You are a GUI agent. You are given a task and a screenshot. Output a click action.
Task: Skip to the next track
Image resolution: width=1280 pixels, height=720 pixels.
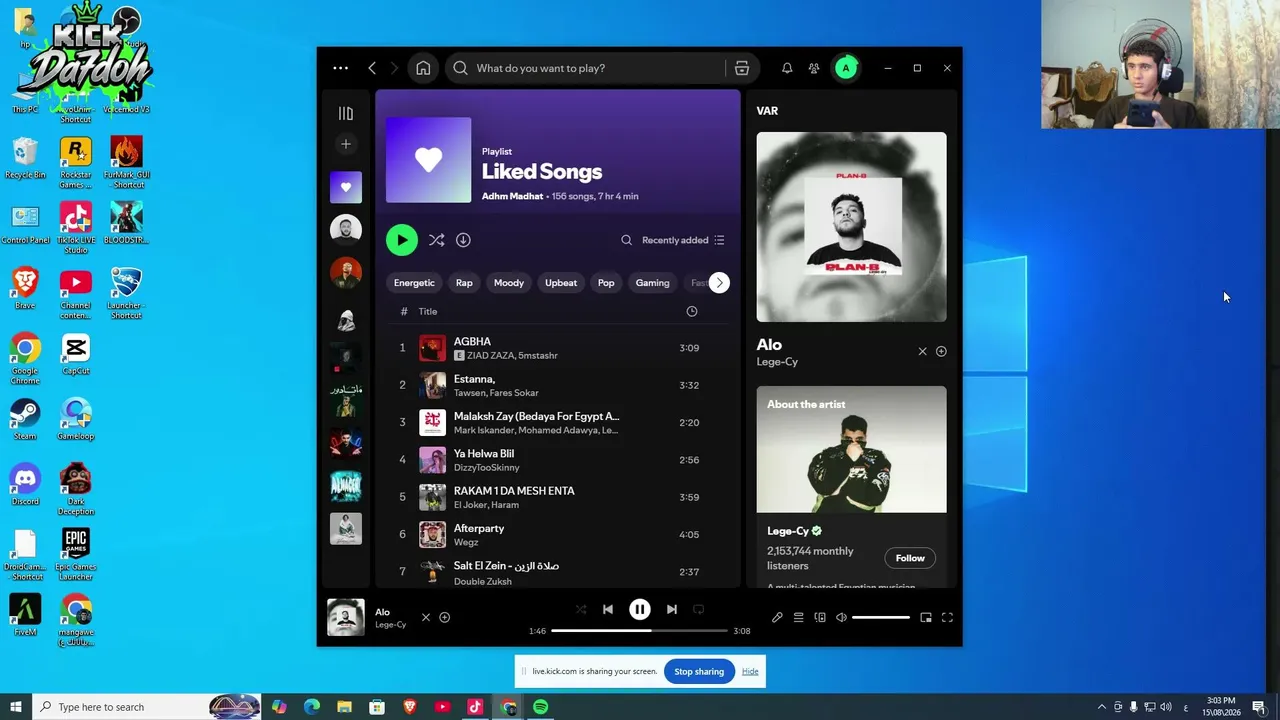click(672, 609)
